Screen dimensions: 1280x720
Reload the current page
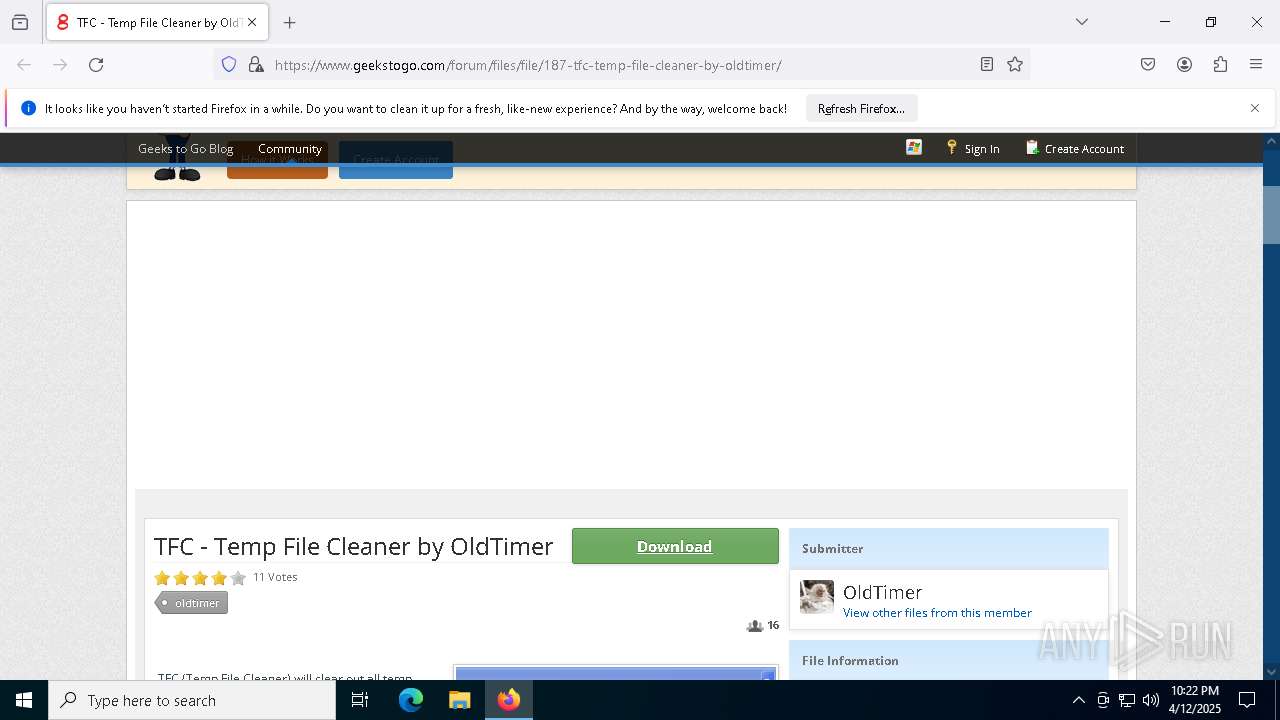pos(96,65)
